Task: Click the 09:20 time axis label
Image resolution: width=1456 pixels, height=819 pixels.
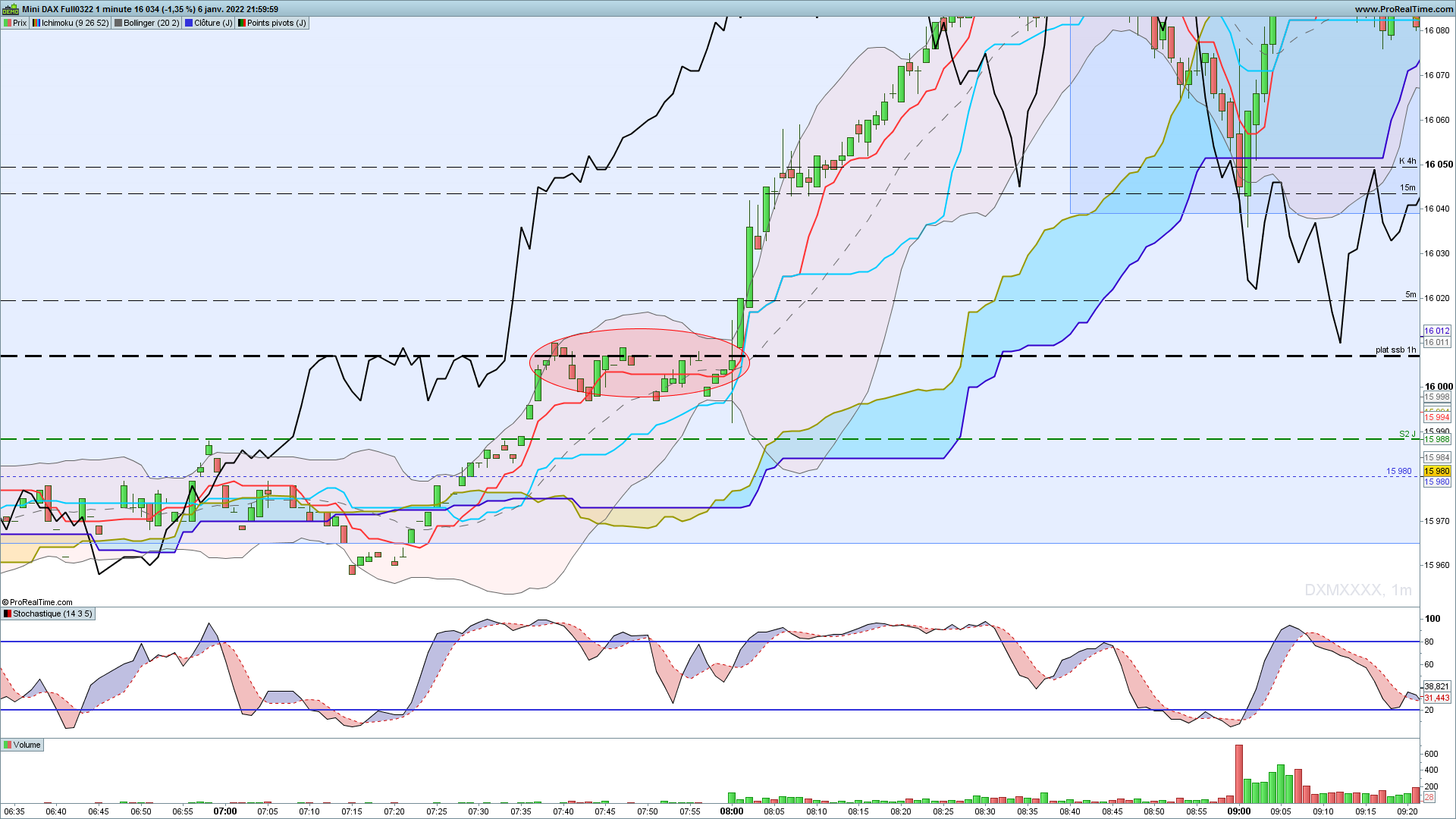Action: [1407, 811]
